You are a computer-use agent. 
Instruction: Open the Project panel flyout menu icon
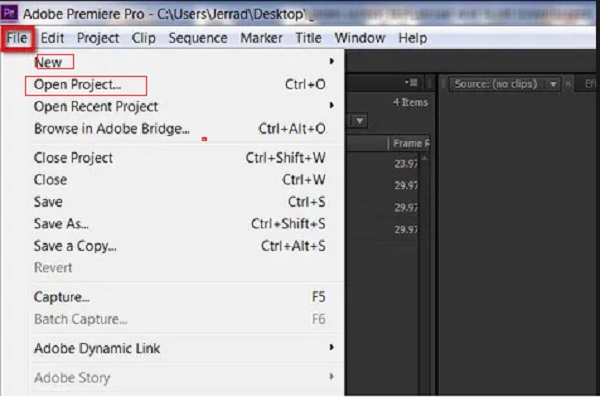click(411, 83)
